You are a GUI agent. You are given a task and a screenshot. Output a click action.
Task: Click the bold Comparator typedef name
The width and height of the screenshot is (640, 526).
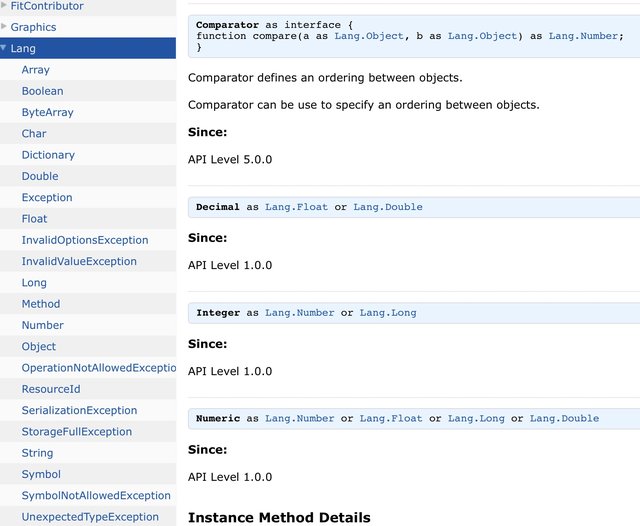(x=227, y=25)
